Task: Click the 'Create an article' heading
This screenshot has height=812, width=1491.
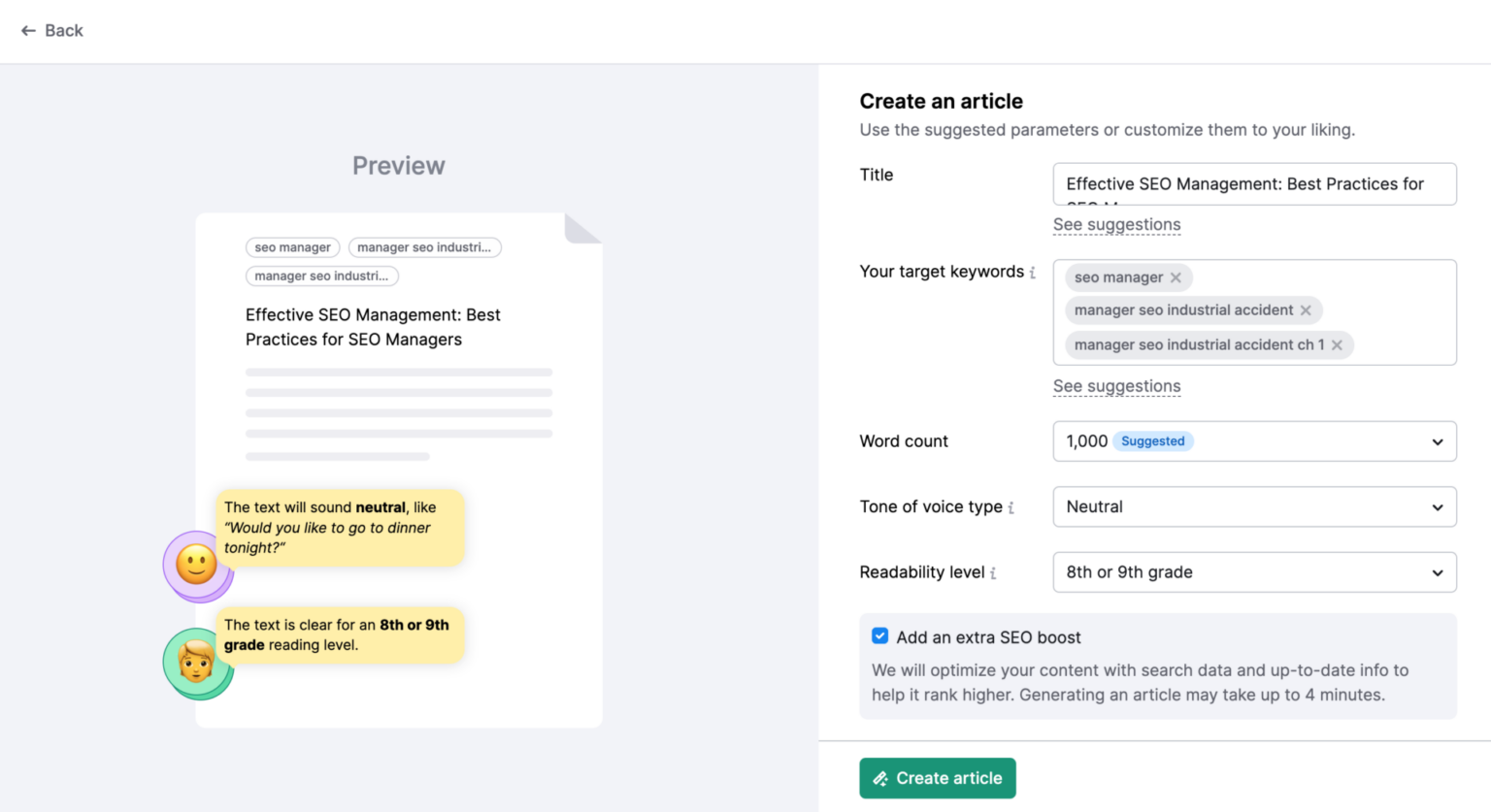Action: [941, 102]
